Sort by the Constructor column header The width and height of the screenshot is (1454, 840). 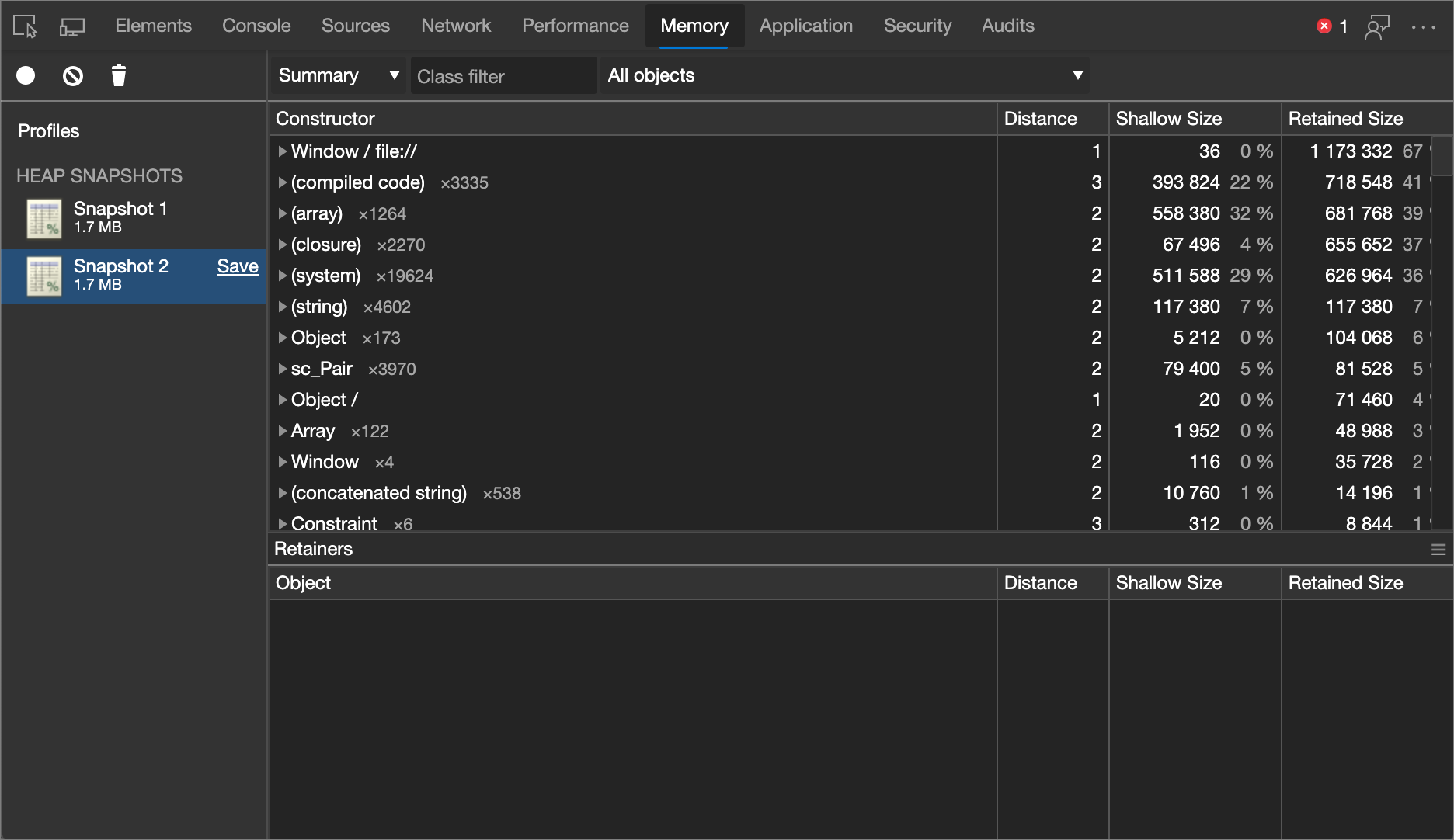[632, 119]
